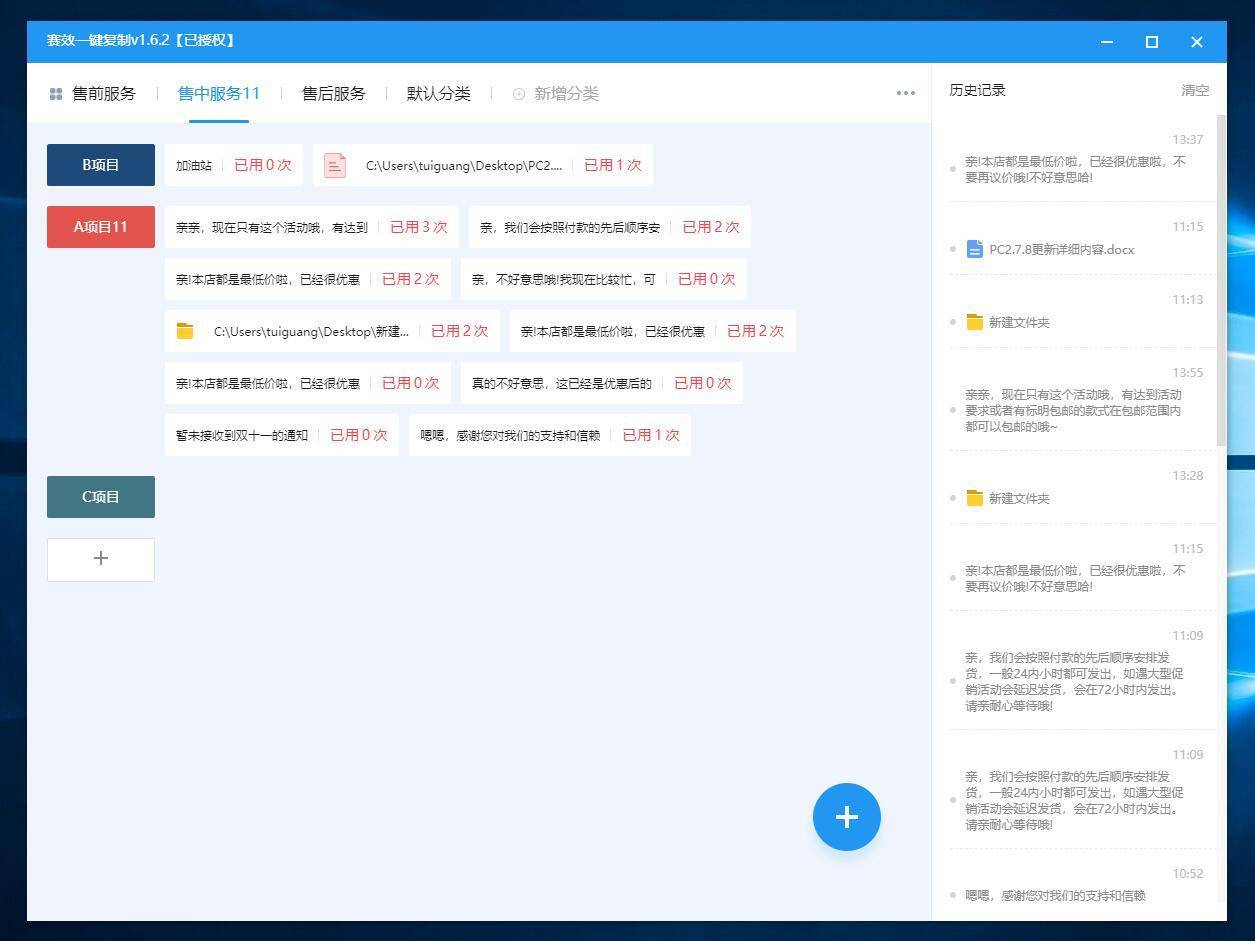Click the round blue floating add button
The image size is (1255, 941).
(847, 817)
